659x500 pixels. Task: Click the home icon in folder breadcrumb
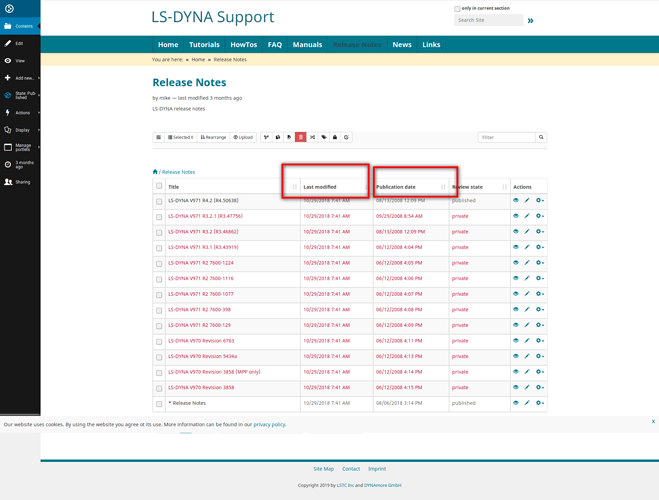(155, 171)
